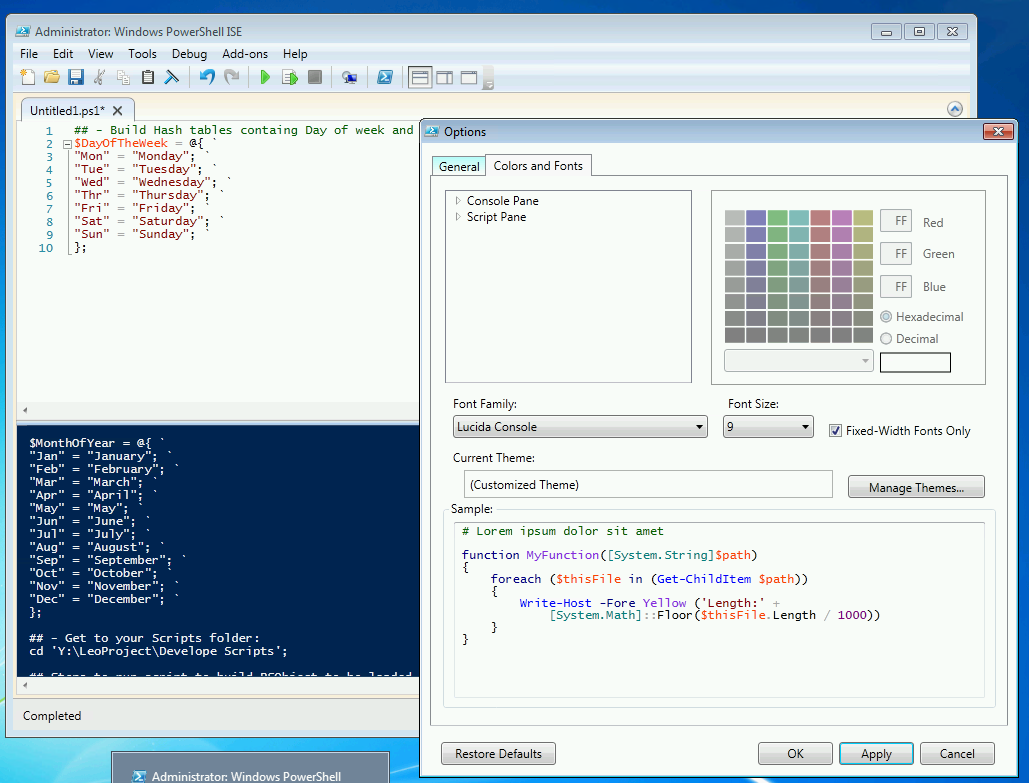This screenshot has height=783, width=1029.
Task: Show the script pane on the right layout icon
Action: coord(444,78)
